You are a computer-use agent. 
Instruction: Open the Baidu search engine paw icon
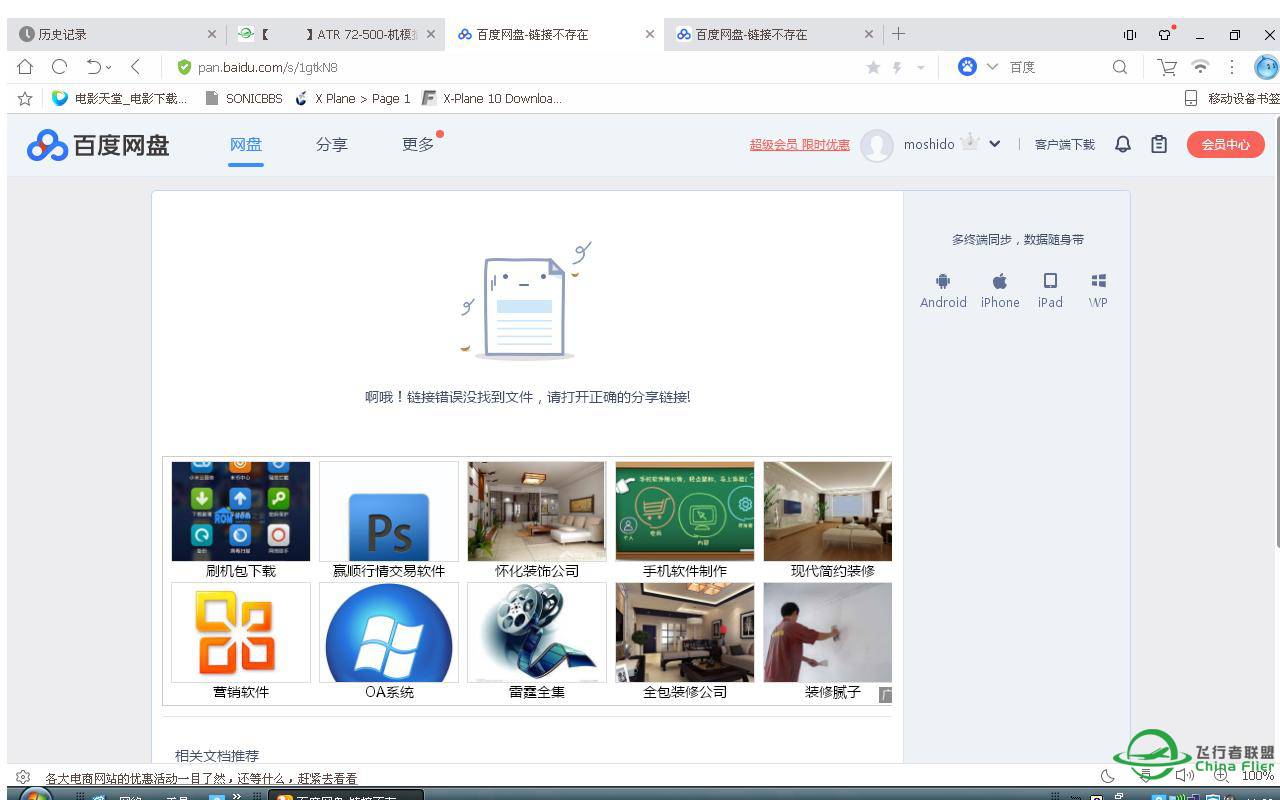[967, 67]
